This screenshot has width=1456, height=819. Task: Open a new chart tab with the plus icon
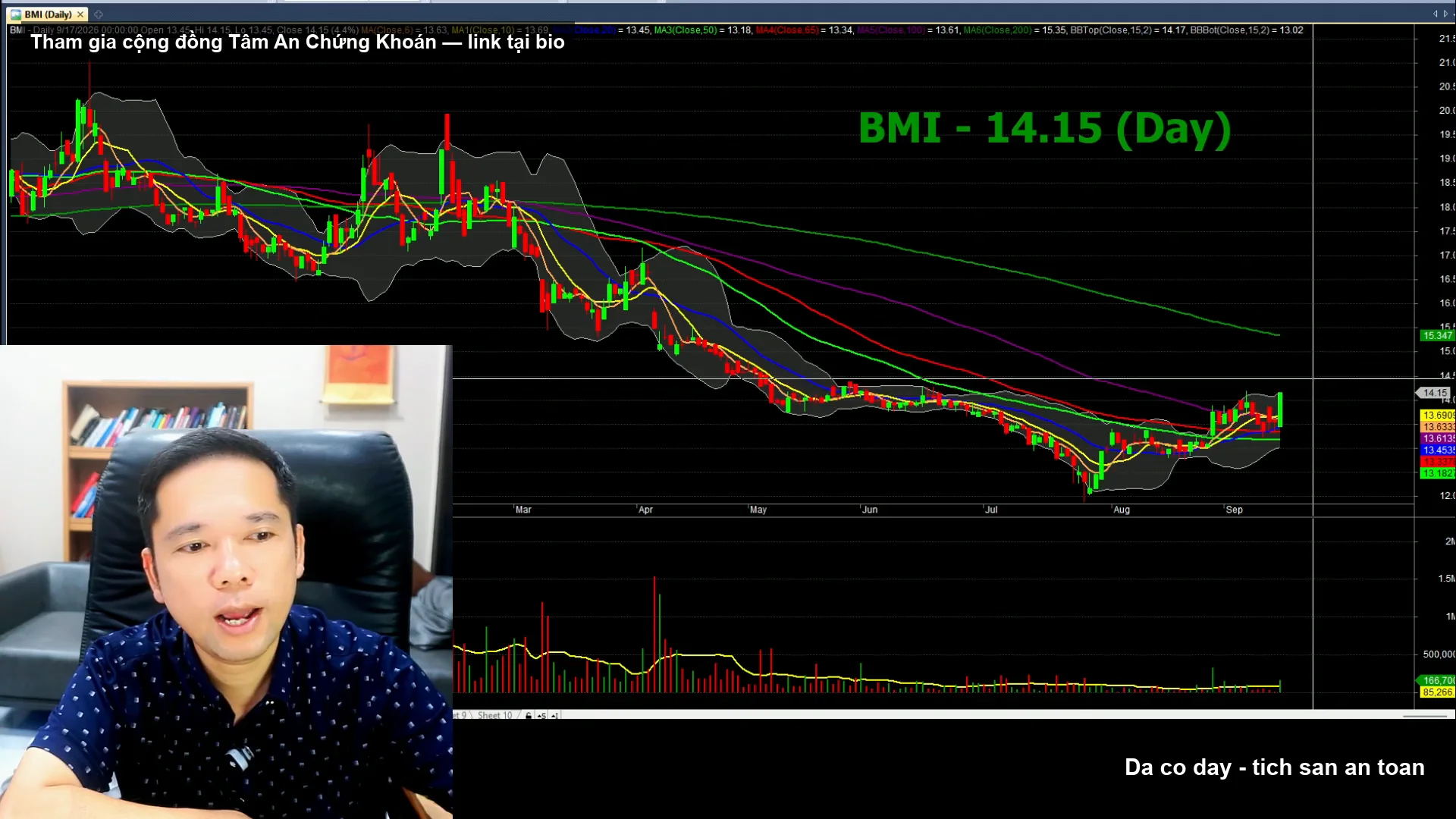[99, 14]
